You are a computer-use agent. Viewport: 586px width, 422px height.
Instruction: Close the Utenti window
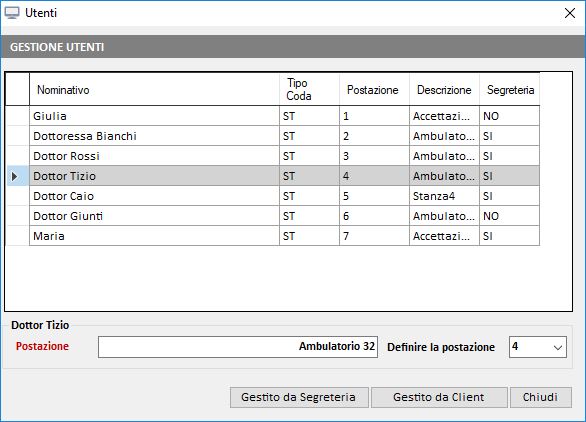[x=570, y=13]
